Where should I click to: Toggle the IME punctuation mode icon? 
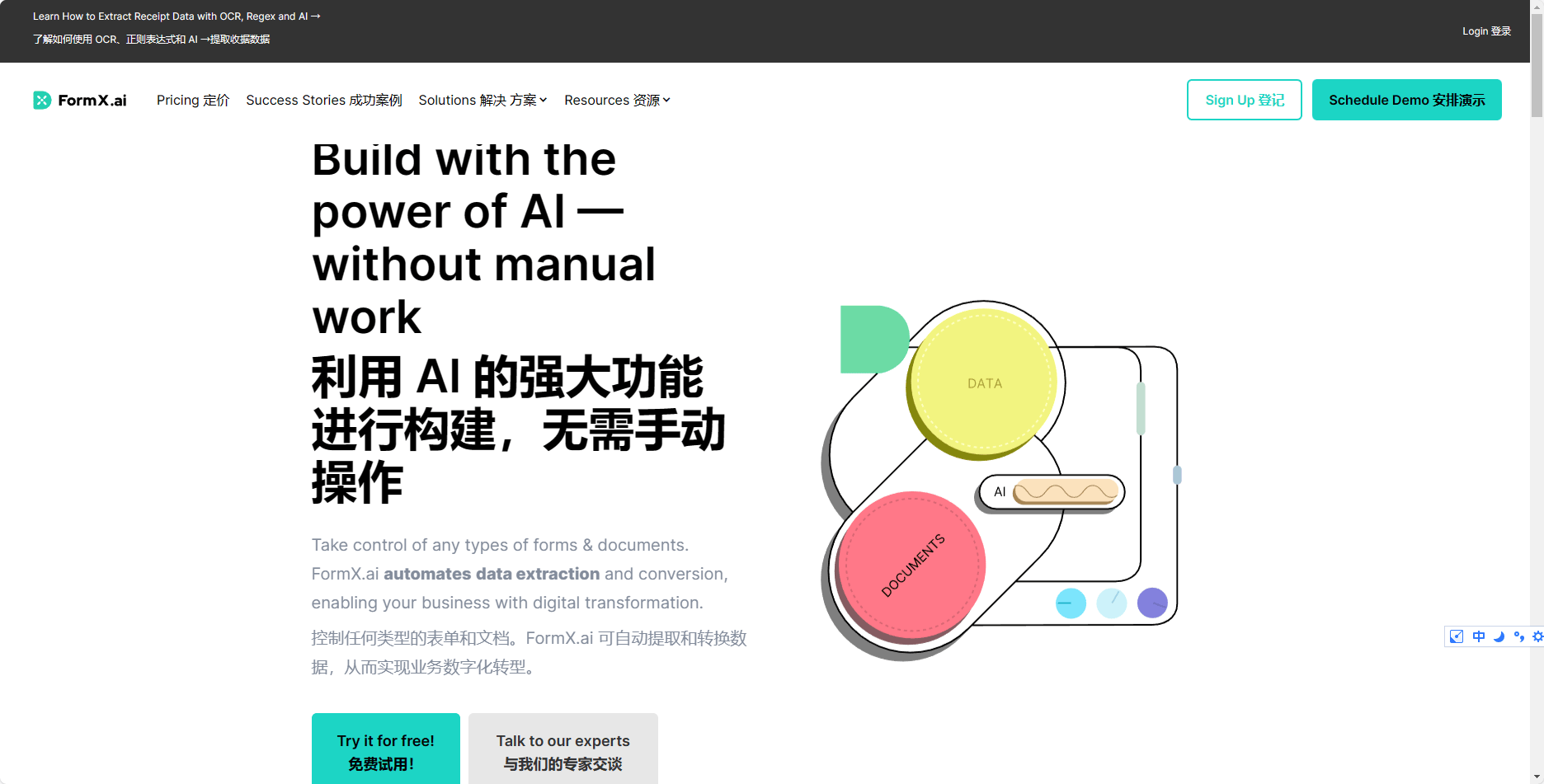click(x=1518, y=636)
